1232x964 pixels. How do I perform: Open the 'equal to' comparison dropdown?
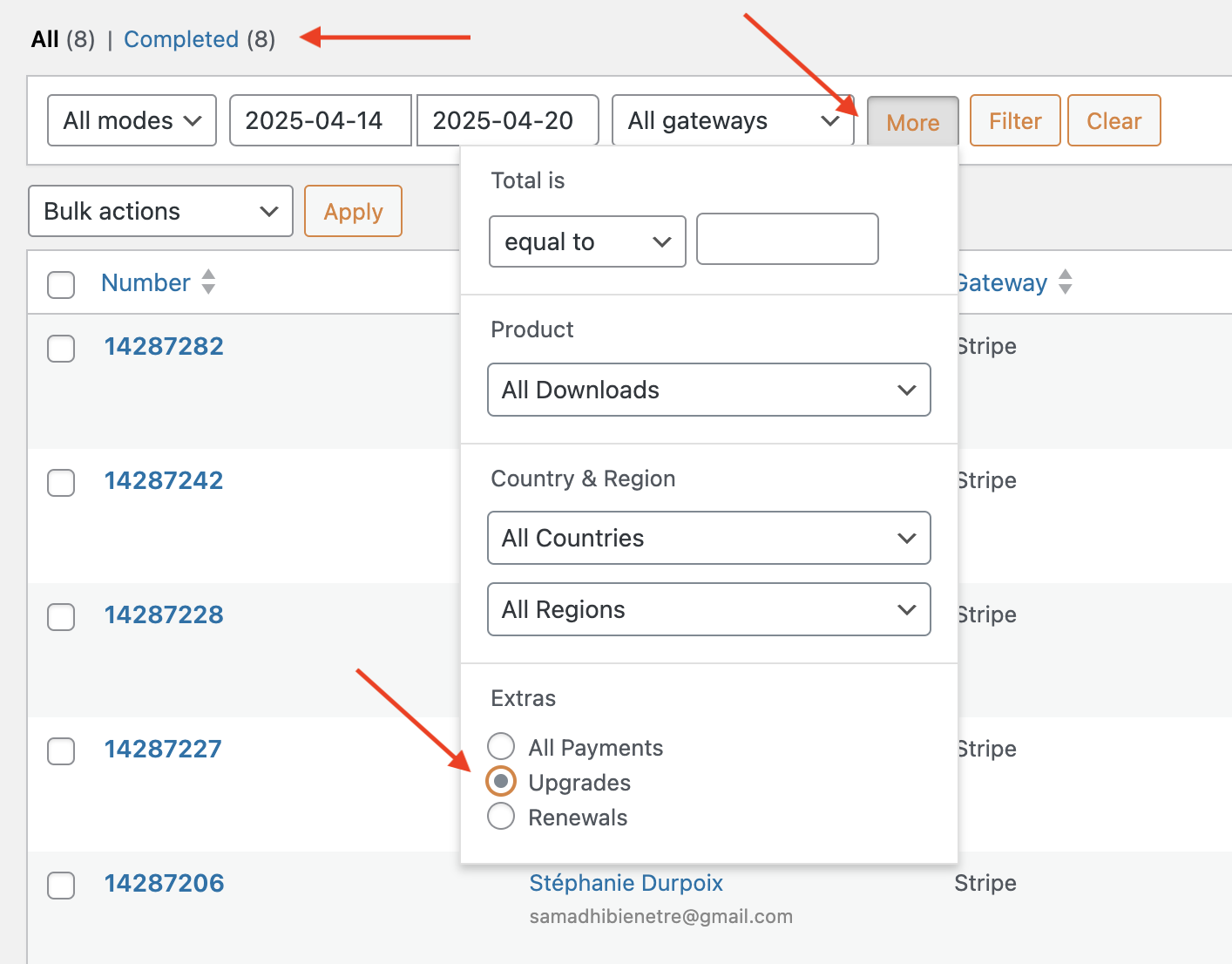(x=587, y=241)
